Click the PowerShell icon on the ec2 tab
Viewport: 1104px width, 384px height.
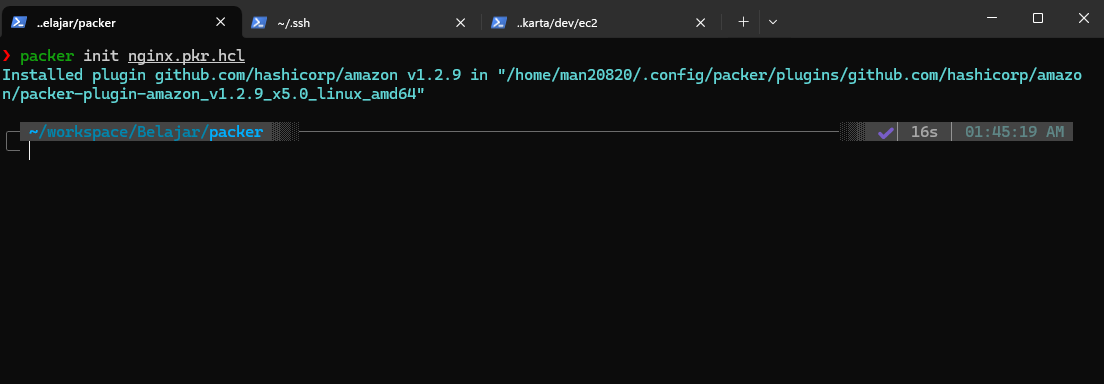pos(498,23)
